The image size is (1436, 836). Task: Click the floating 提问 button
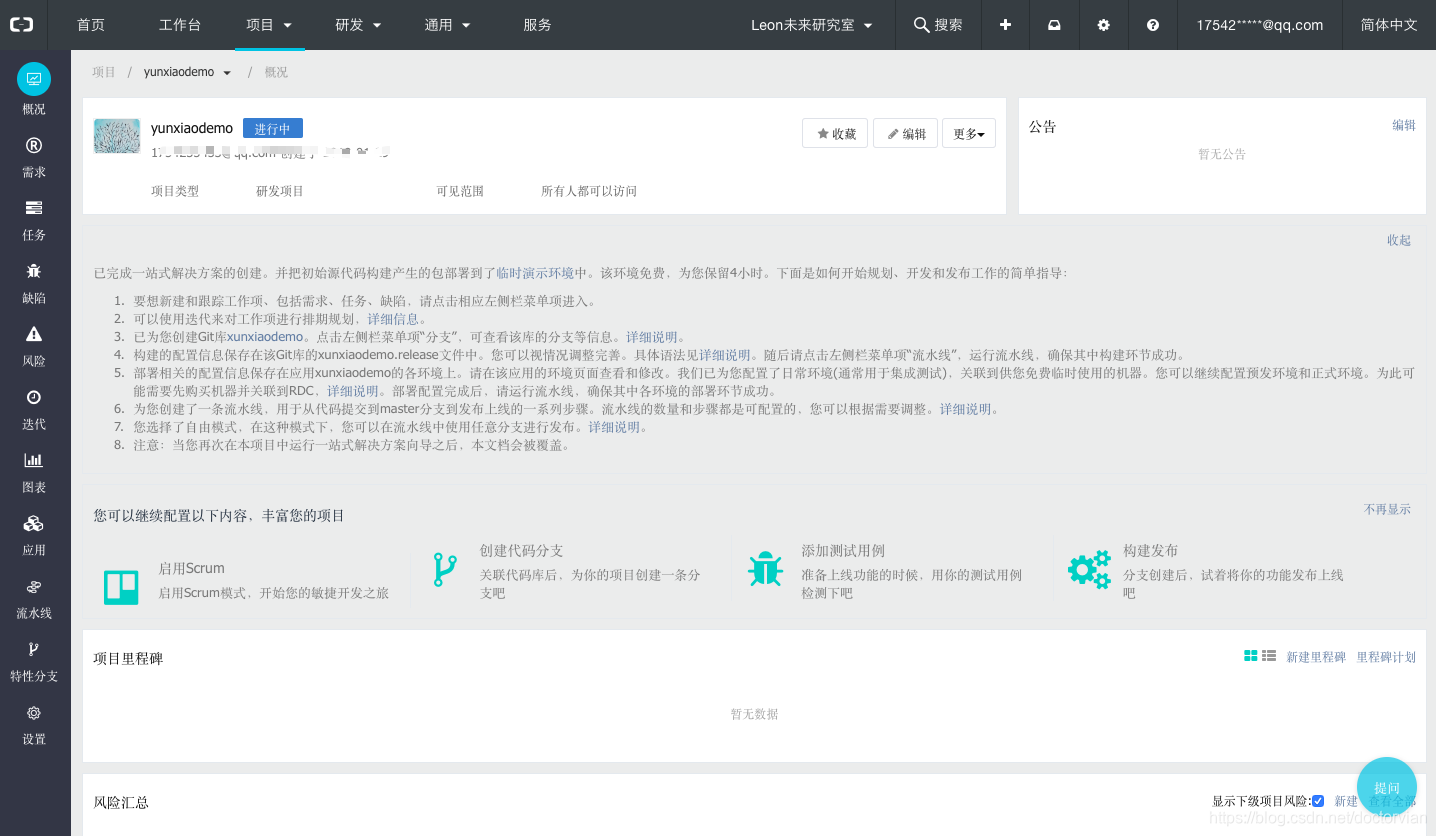pos(1387,788)
